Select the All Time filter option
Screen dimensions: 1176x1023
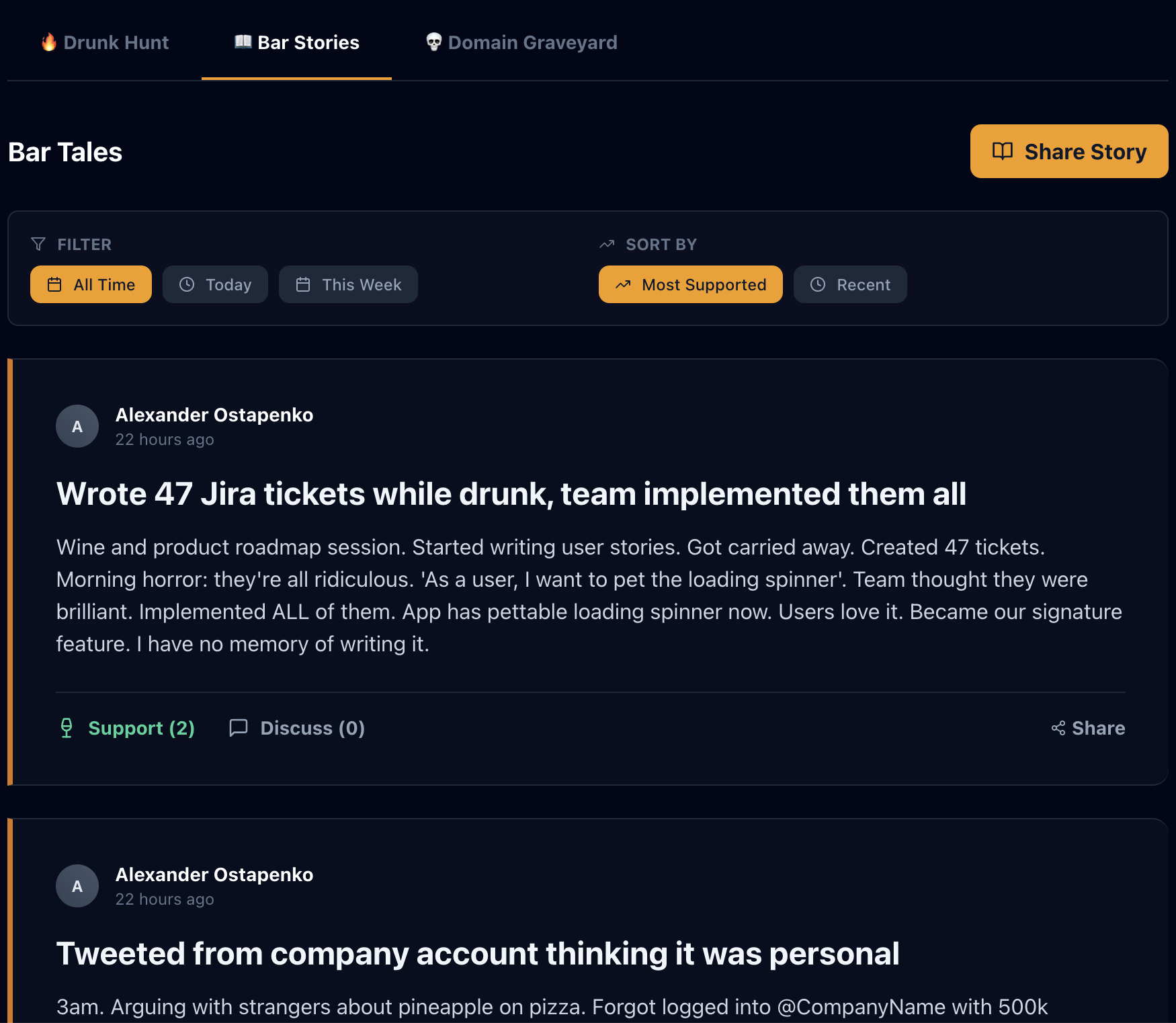91,284
